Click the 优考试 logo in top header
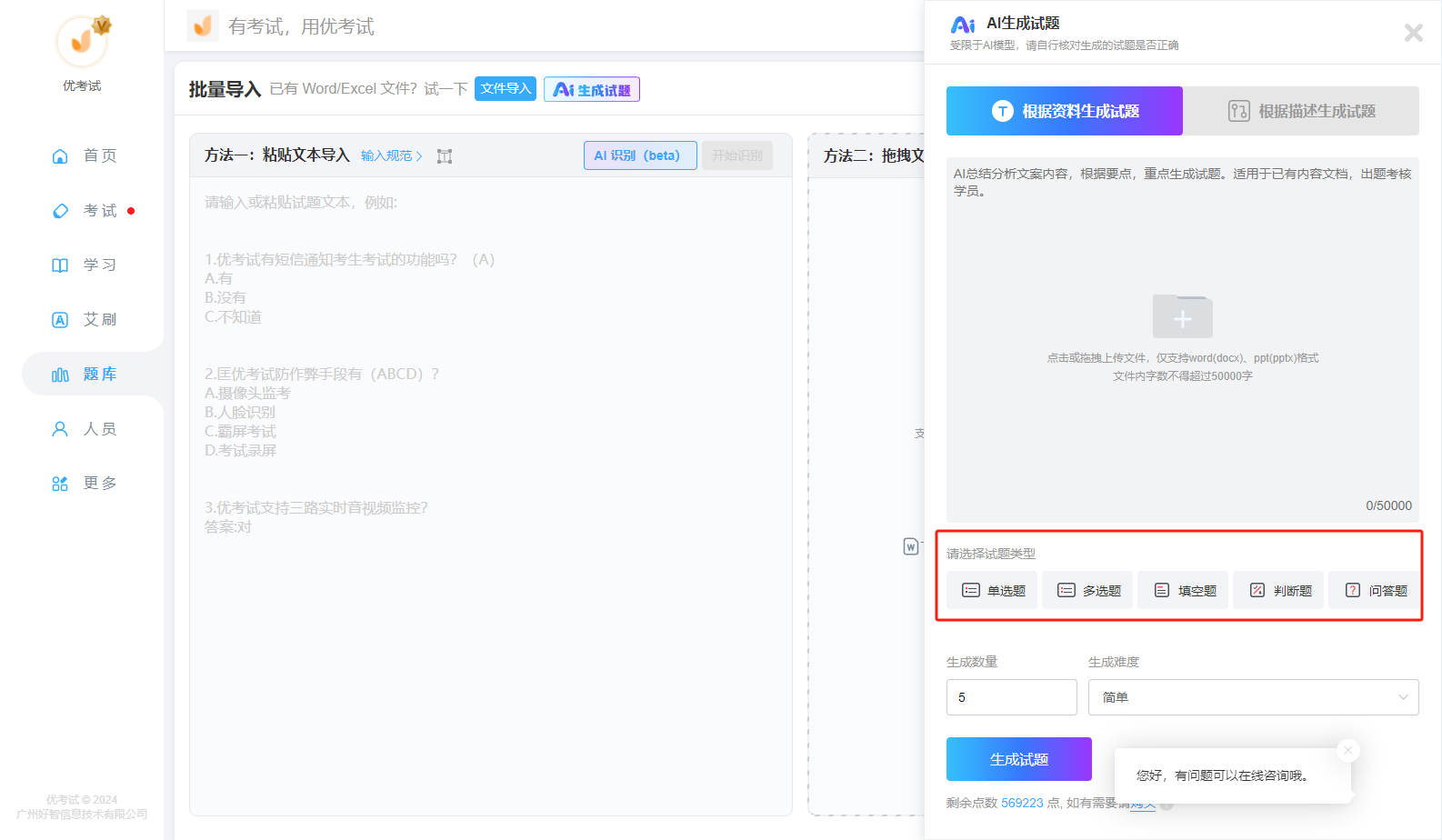 coord(203,25)
